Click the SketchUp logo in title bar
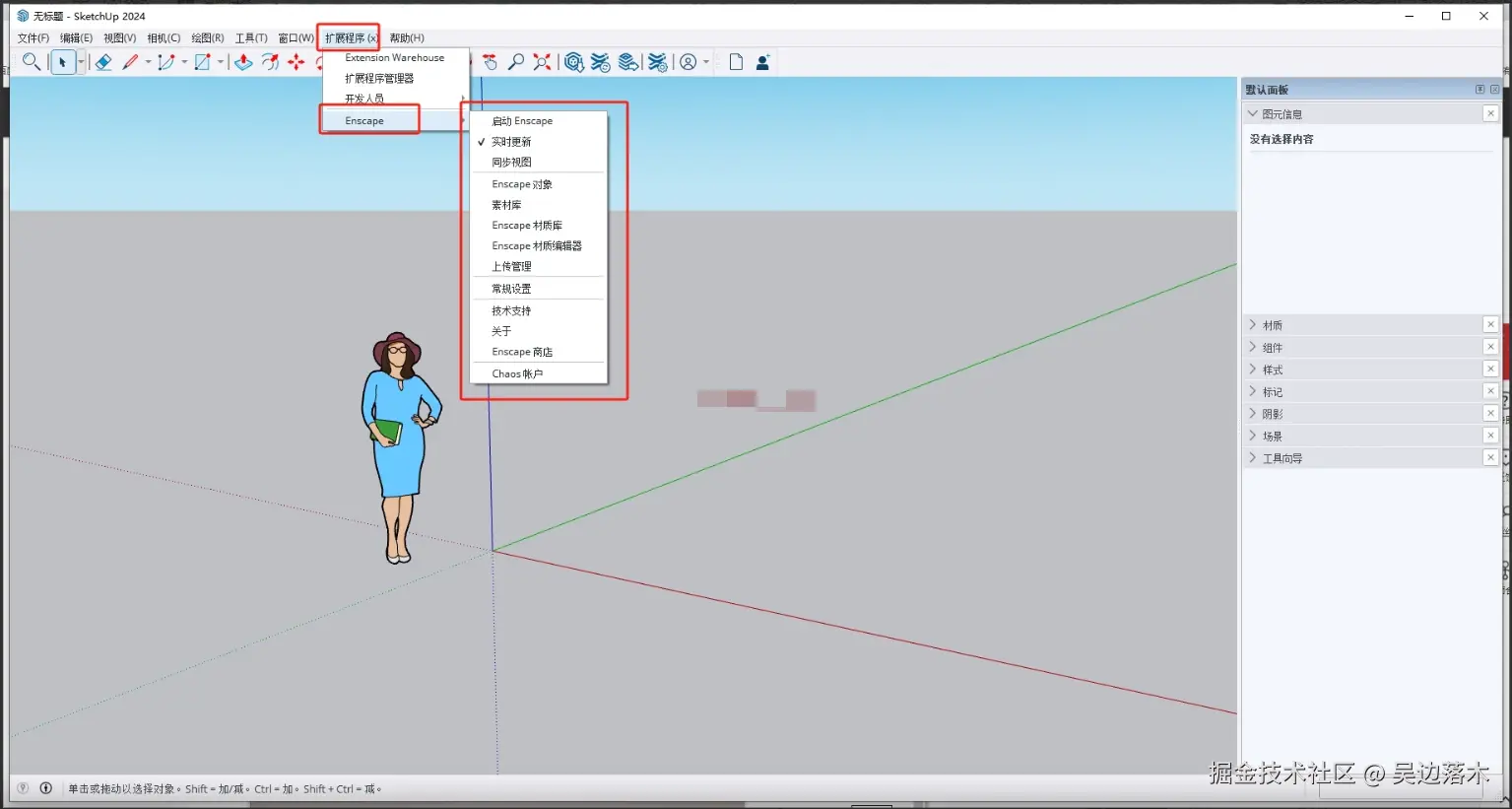Screen dimensions: 1512x809 click(23, 16)
